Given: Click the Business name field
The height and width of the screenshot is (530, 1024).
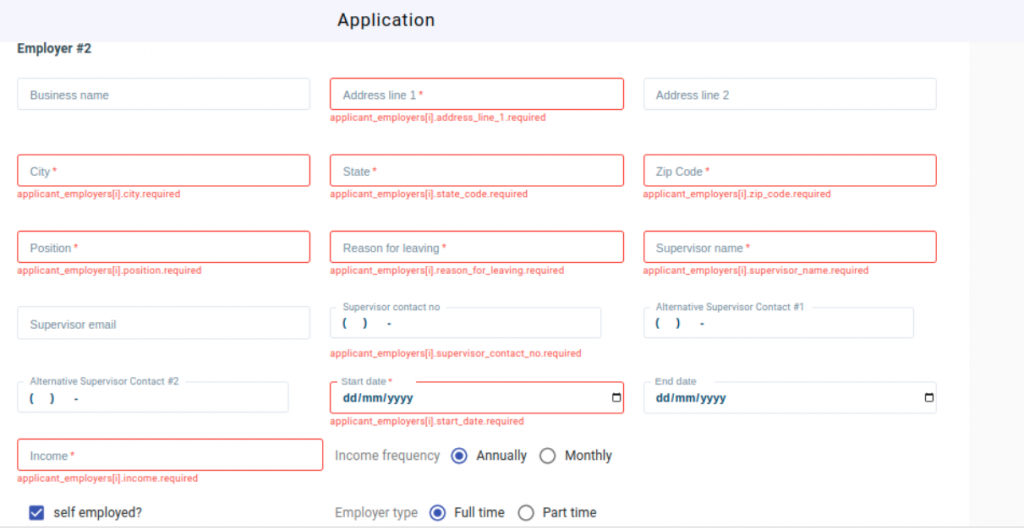Looking at the screenshot, I should click(163, 95).
